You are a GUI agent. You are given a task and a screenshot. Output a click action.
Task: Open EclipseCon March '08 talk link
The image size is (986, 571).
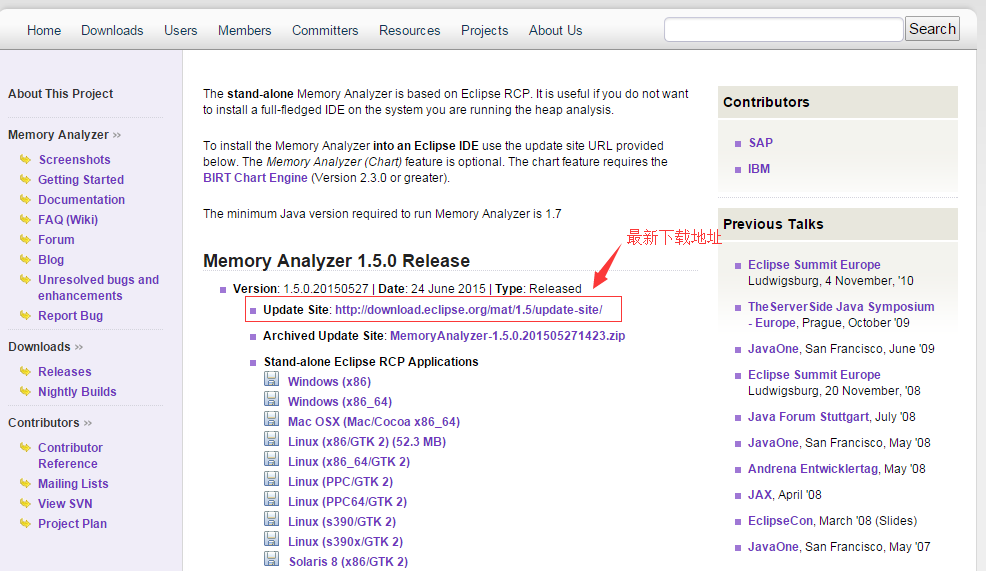coord(780,521)
